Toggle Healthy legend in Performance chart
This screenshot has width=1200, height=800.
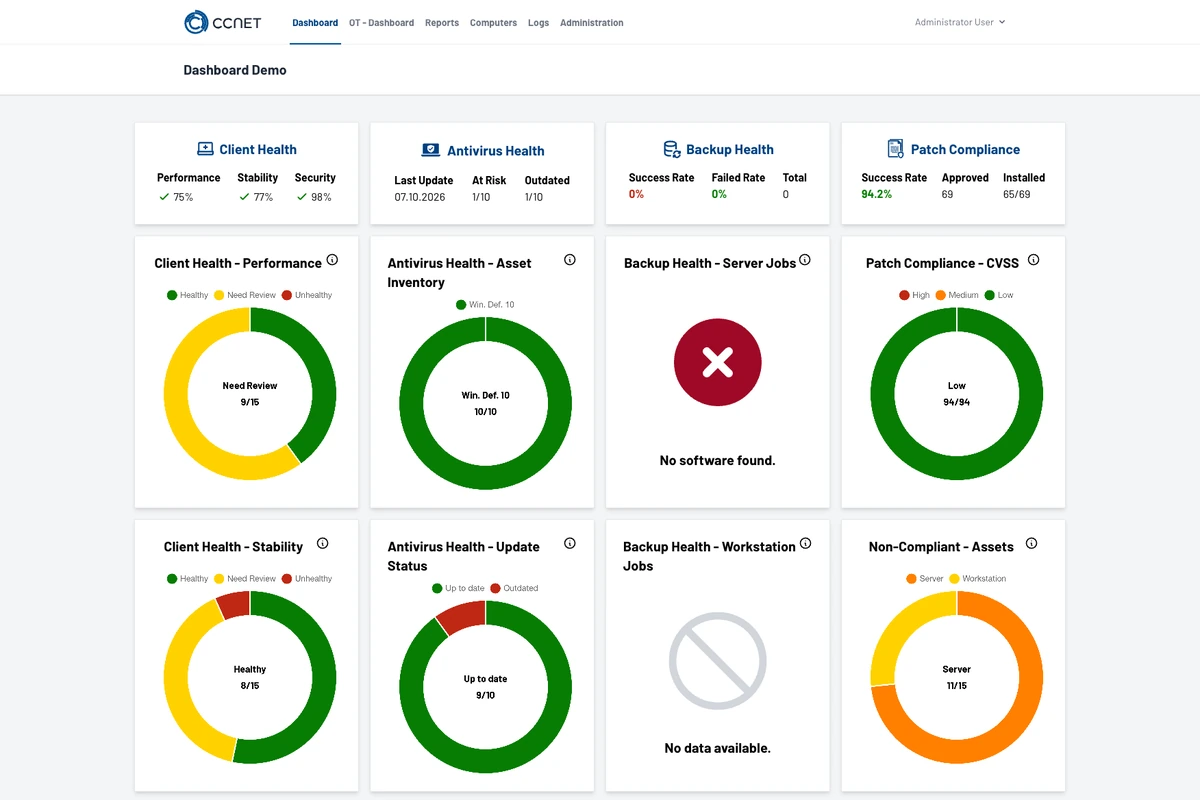pyautogui.click(x=187, y=295)
